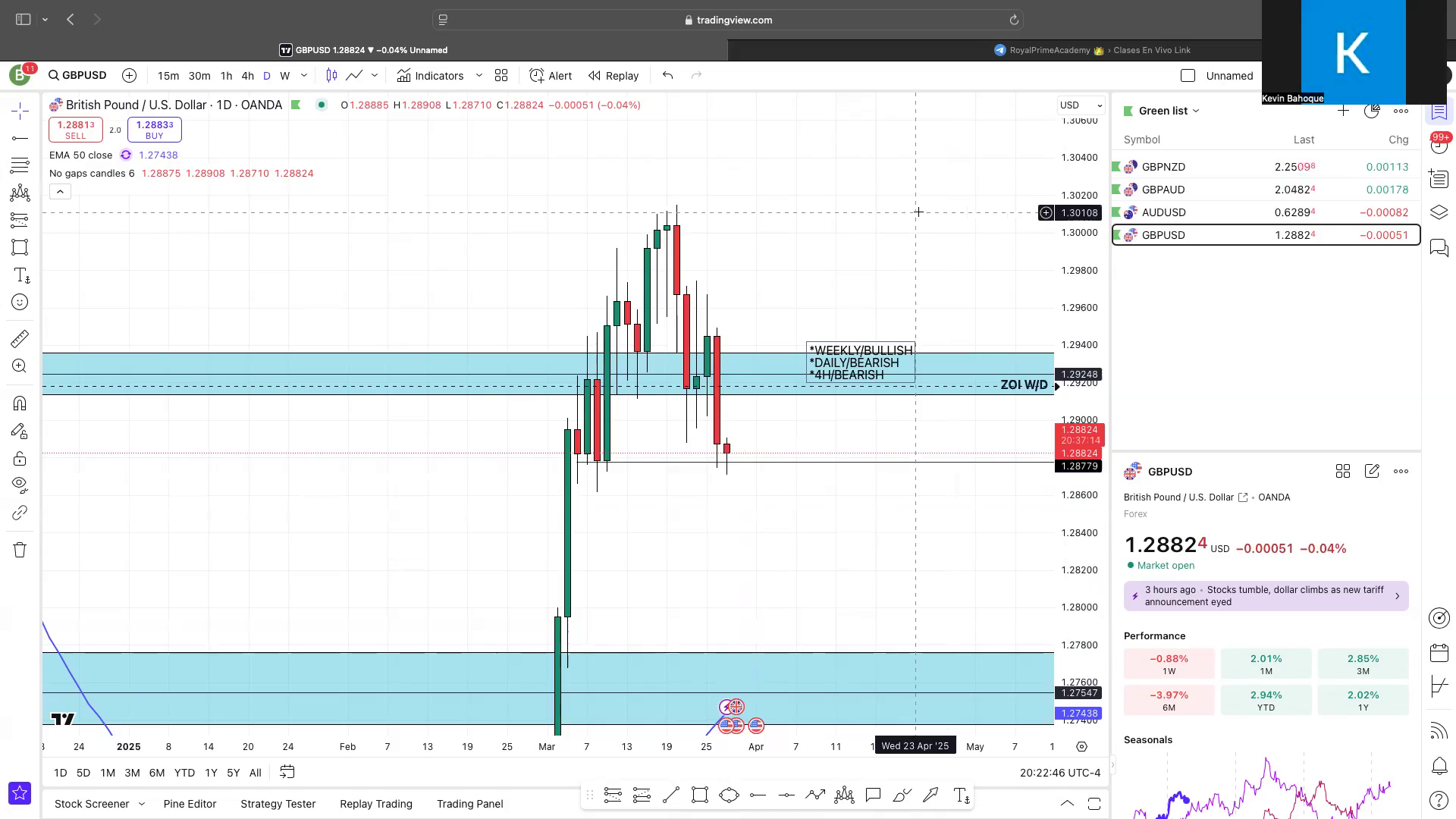Switch to the W weekly timeframe
1456x819 pixels.
coord(285,75)
